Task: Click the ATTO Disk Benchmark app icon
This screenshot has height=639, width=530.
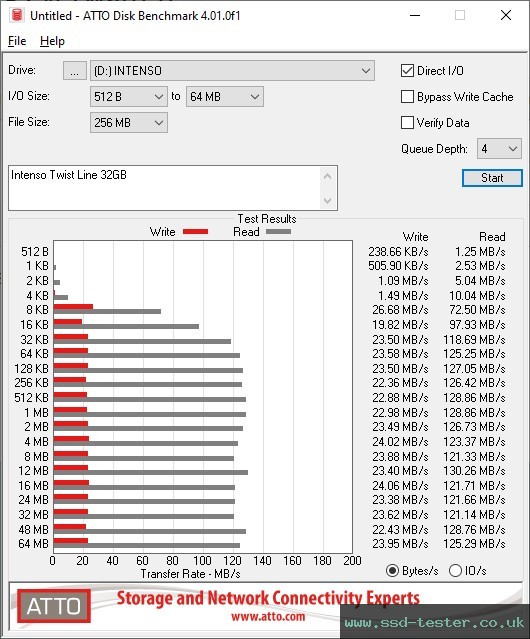Action: 17,15
